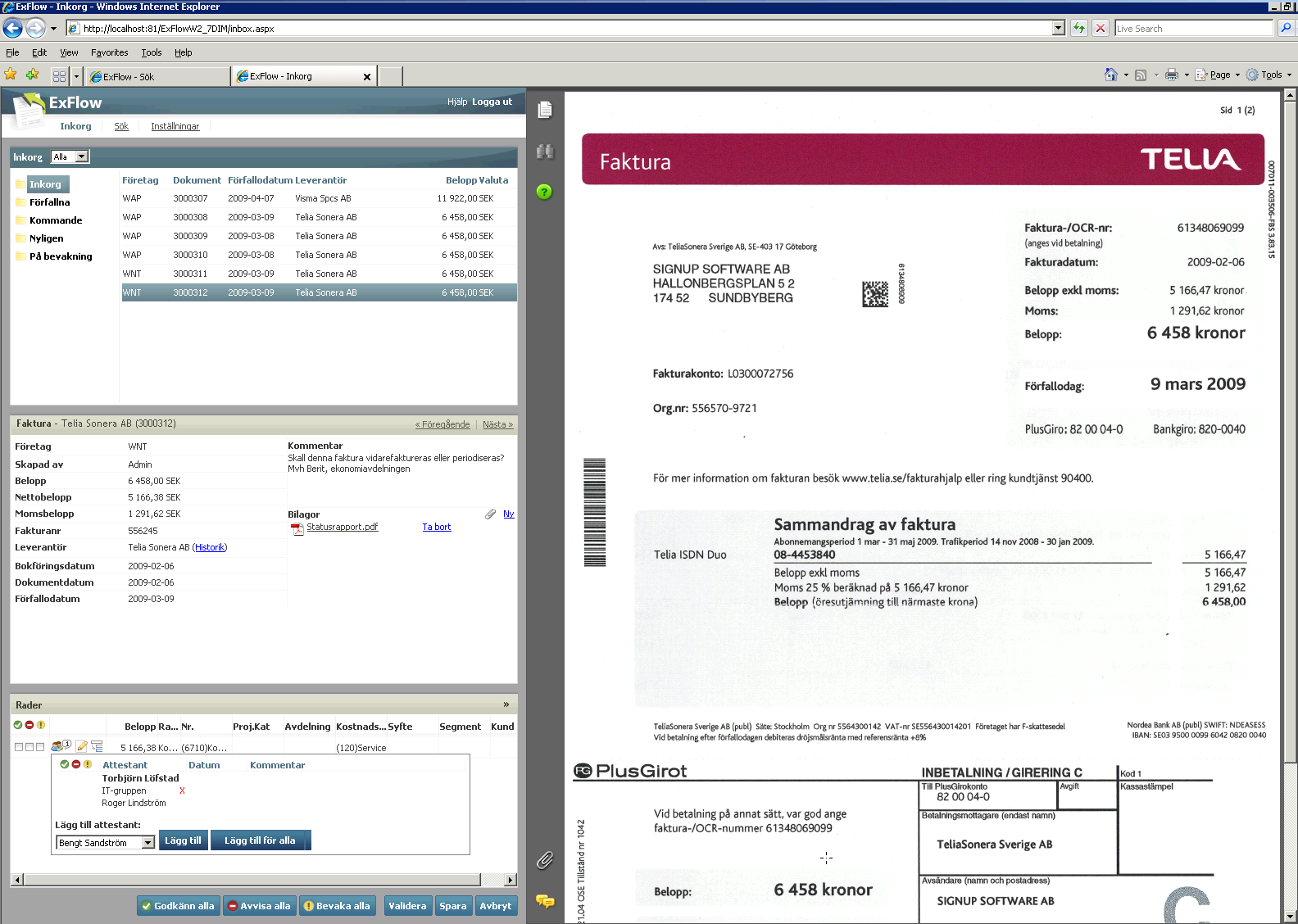Click the Avvisa alla button
Image resolution: width=1298 pixels, height=924 pixels.
[x=259, y=906]
